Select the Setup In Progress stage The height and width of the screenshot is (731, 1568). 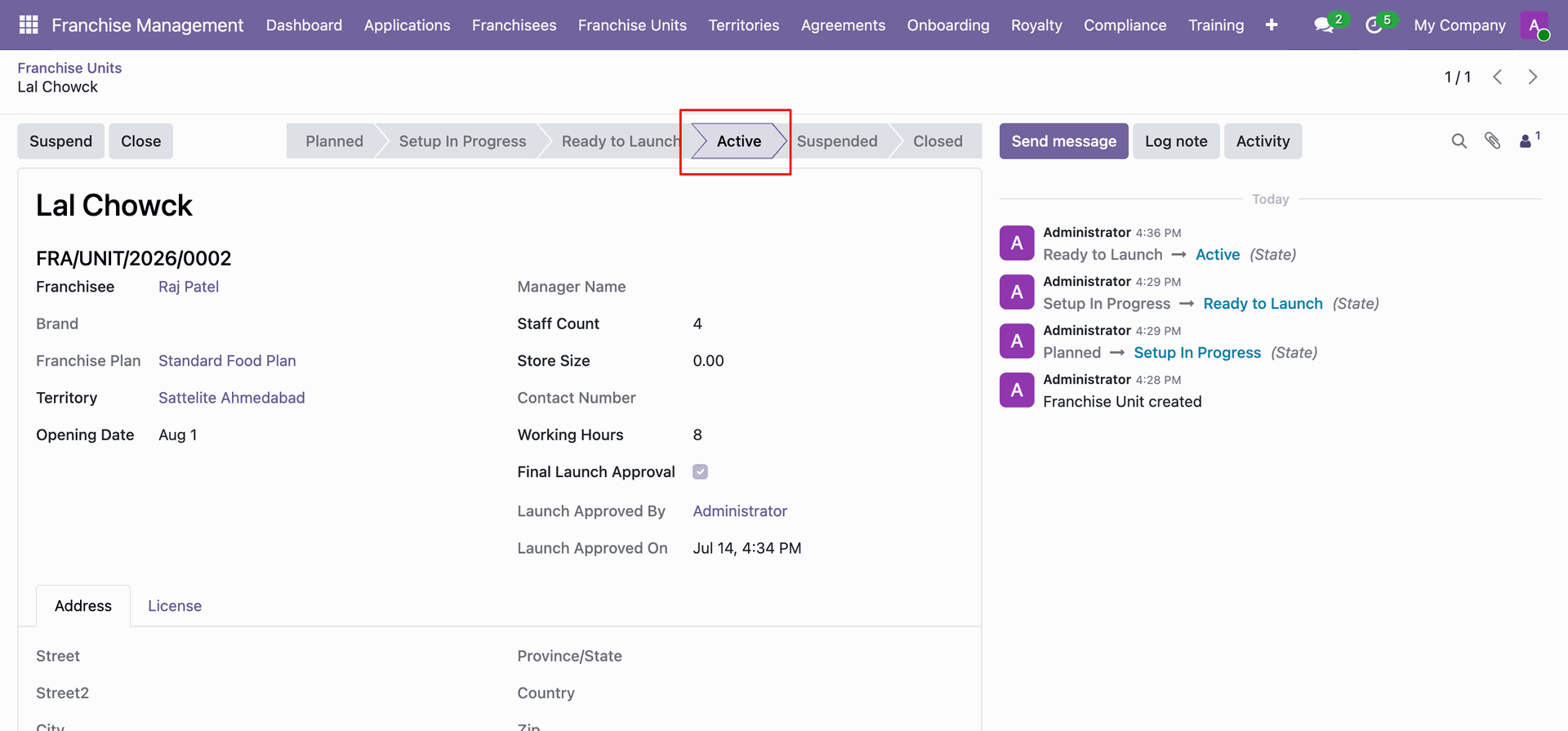[x=462, y=141]
